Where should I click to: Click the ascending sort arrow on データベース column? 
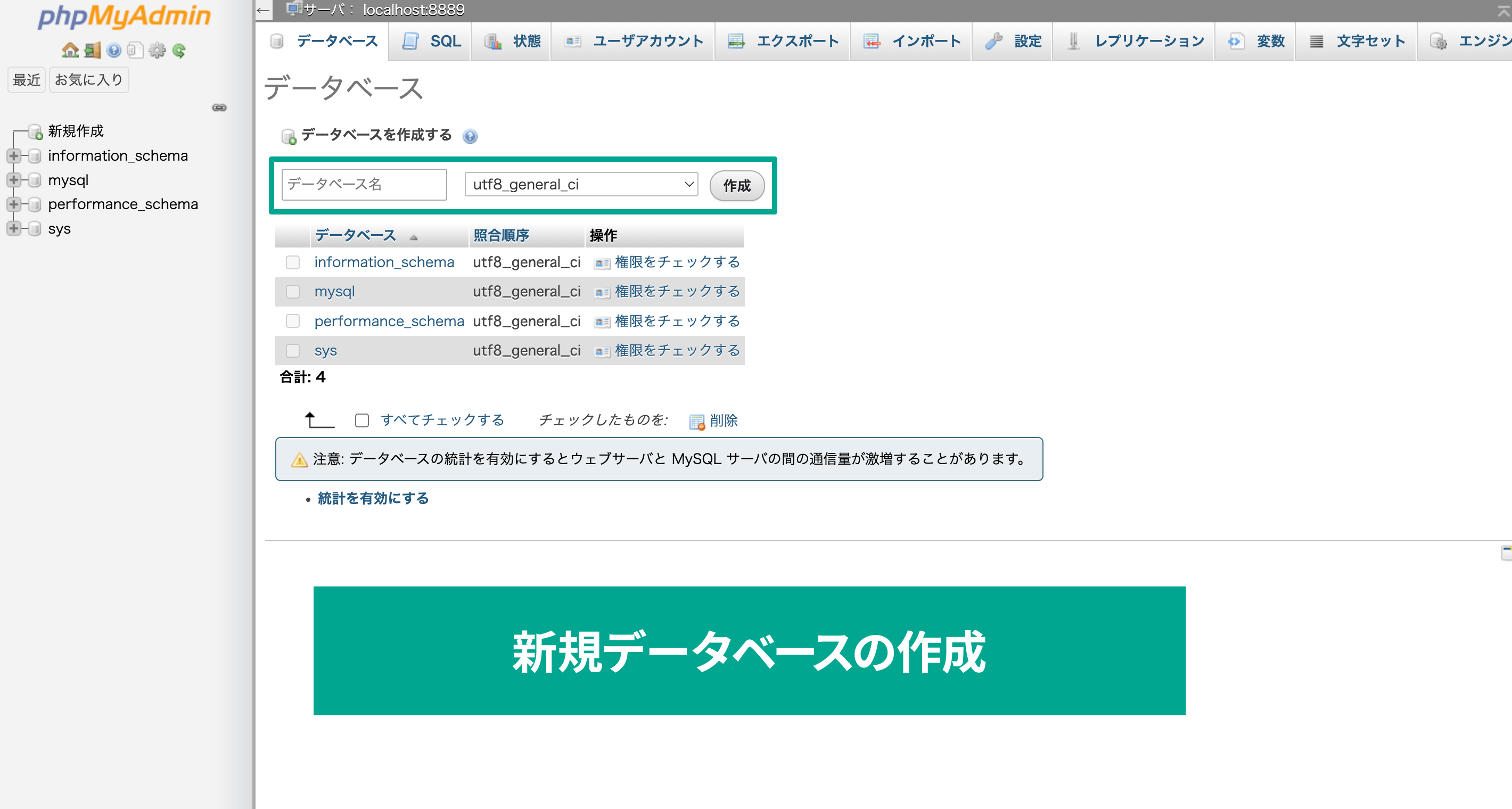pyautogui.click(x=414, y=237)
